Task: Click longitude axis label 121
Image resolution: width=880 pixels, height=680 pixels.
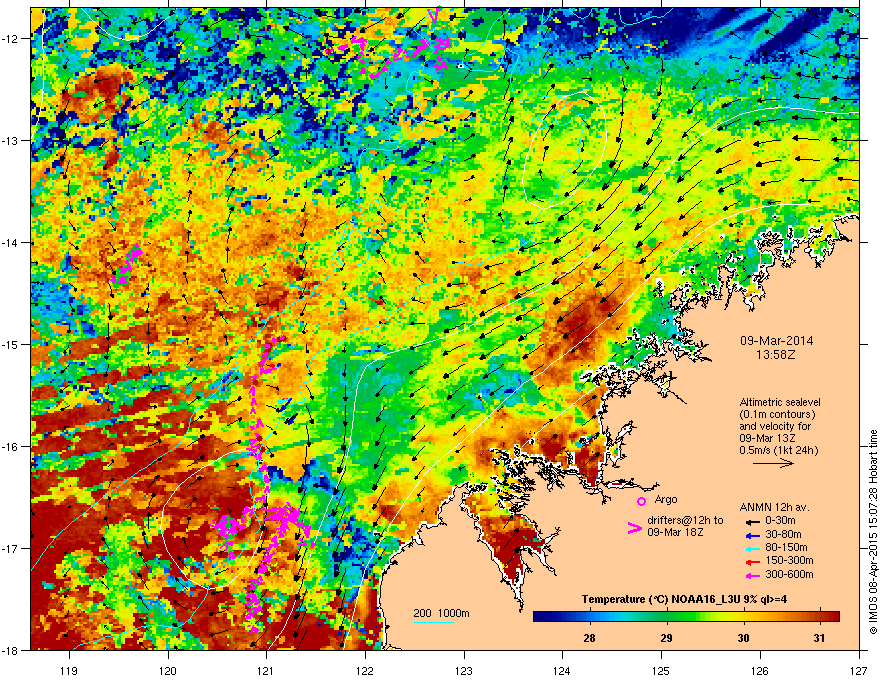Action: point(266,670)
